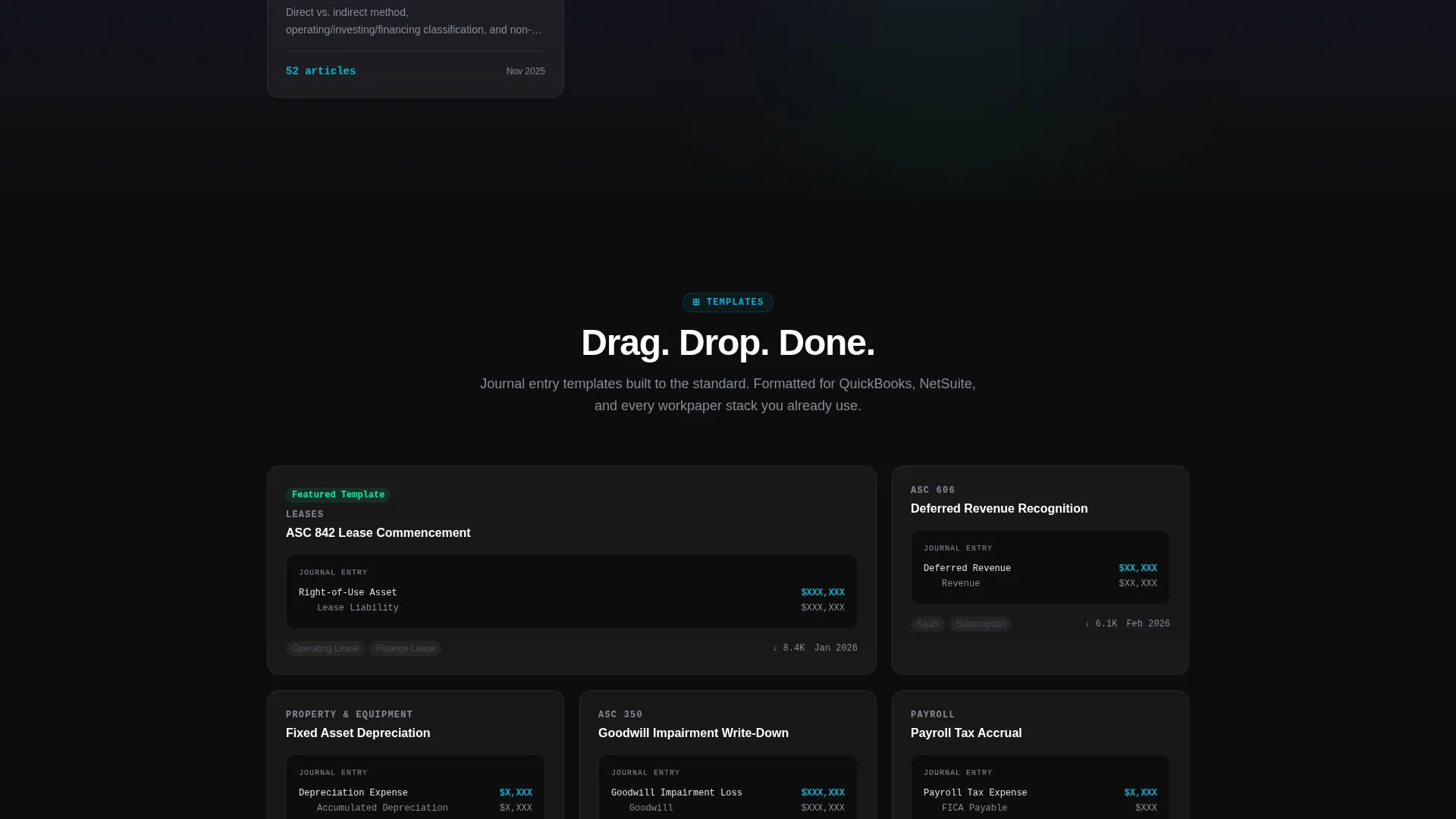Click the Payroll Tax Expense entry line

pyautogui.click(x=1040, y=793)
